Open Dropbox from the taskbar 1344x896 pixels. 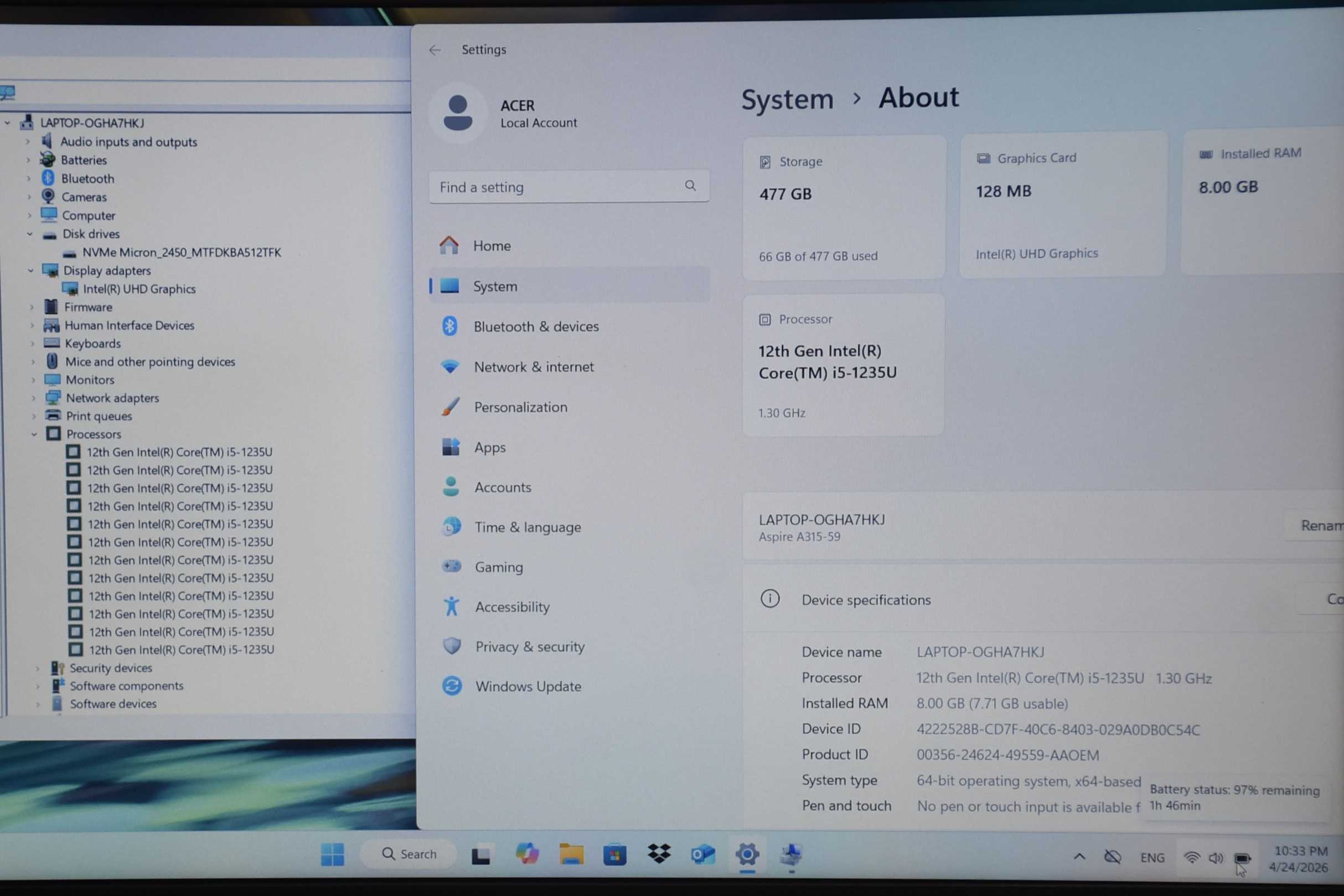(x=659, y=854)
